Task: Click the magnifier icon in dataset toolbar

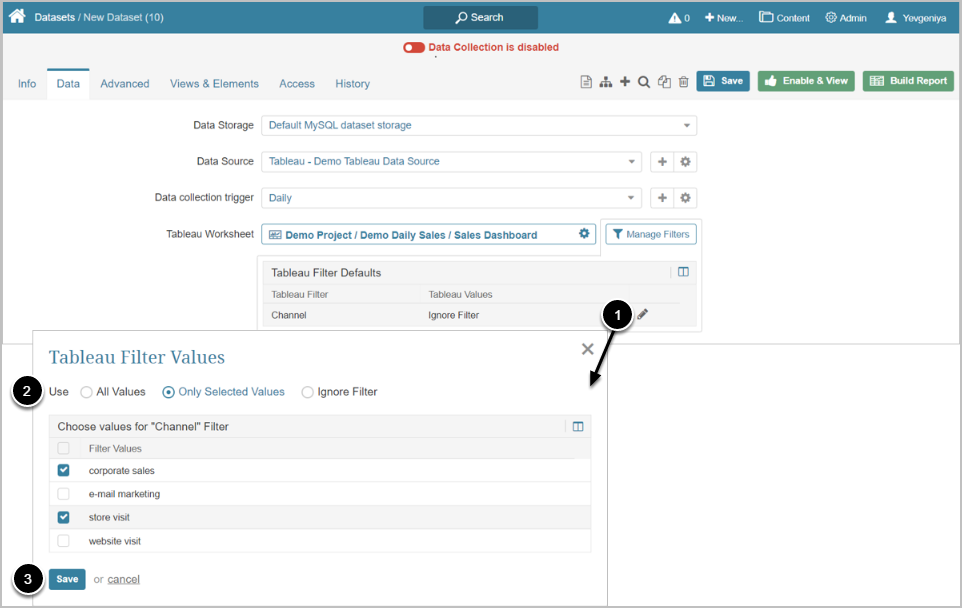Action: [644, 82]
